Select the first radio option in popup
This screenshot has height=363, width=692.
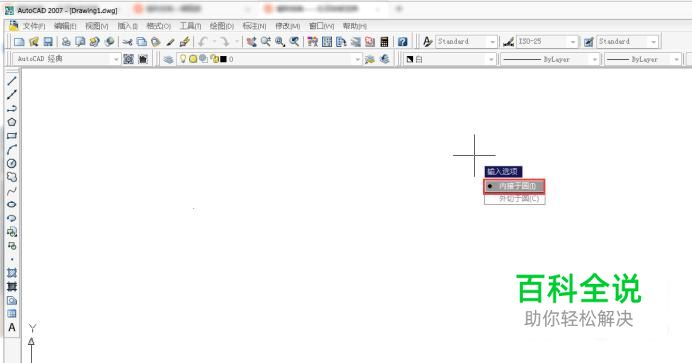[x=515, y=186]
